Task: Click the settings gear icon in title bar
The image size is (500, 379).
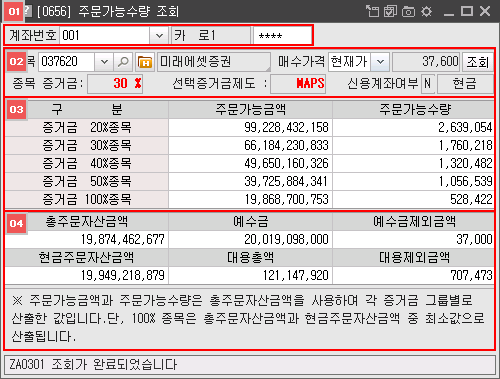Action: coord(426,12)
